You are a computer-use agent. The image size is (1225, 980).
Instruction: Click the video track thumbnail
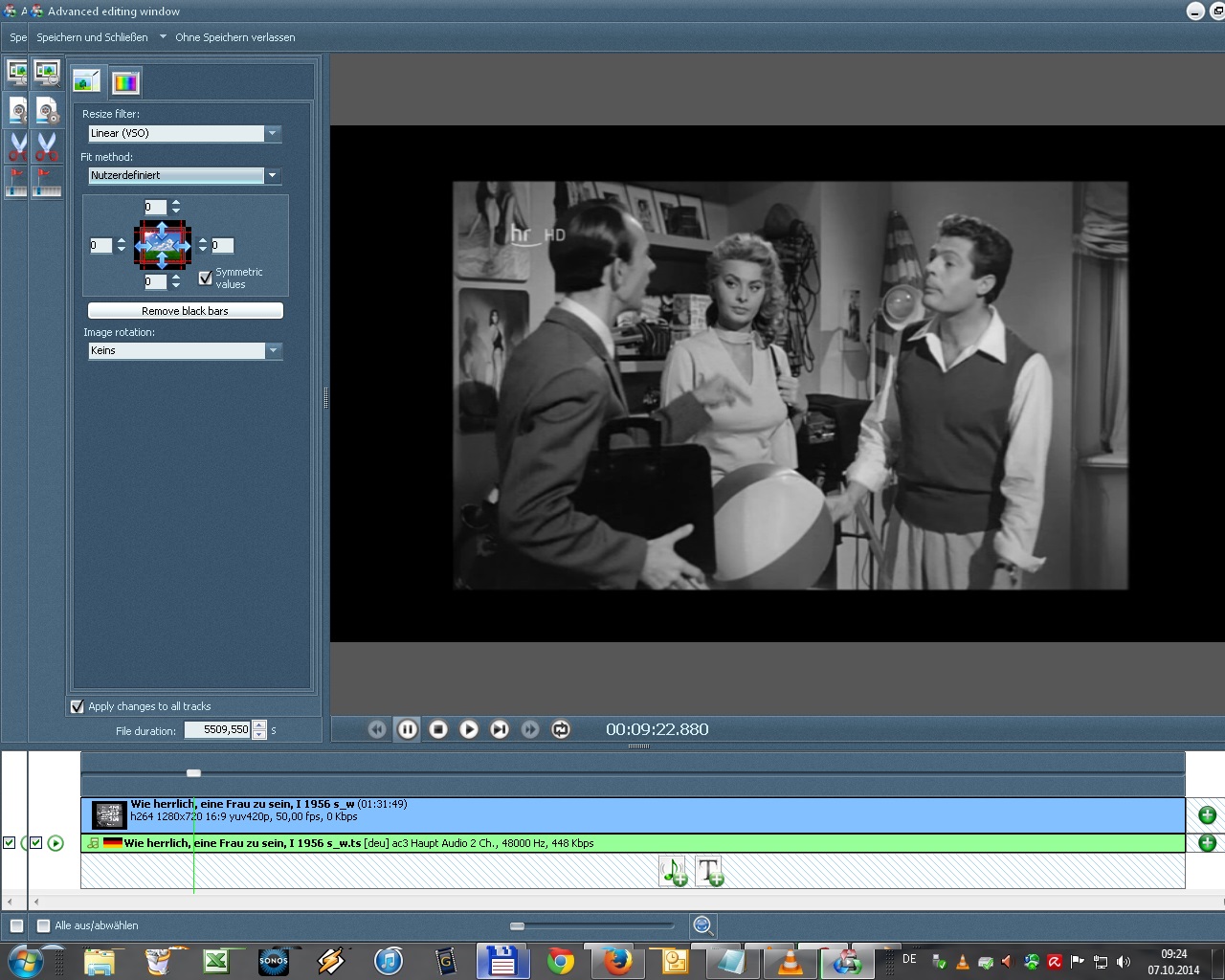tap(109, 815)
